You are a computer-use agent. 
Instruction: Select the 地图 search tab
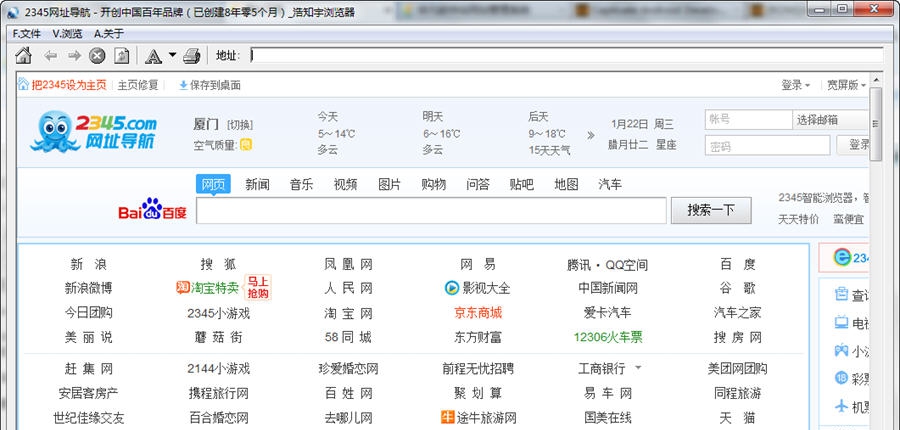click(566, 184)
